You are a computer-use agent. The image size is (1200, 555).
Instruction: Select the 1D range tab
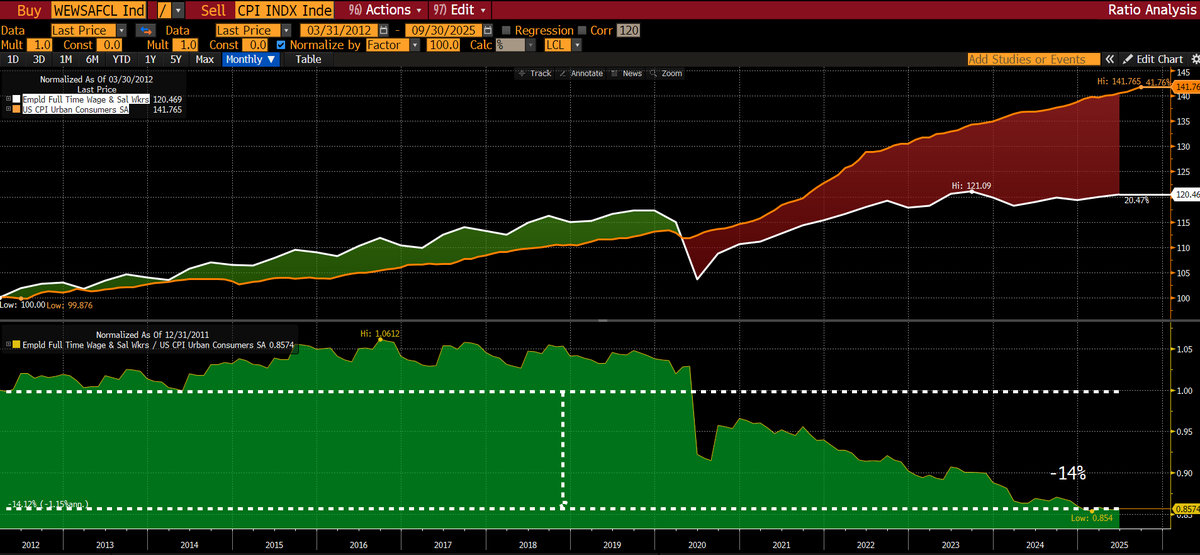coord(13,59)
